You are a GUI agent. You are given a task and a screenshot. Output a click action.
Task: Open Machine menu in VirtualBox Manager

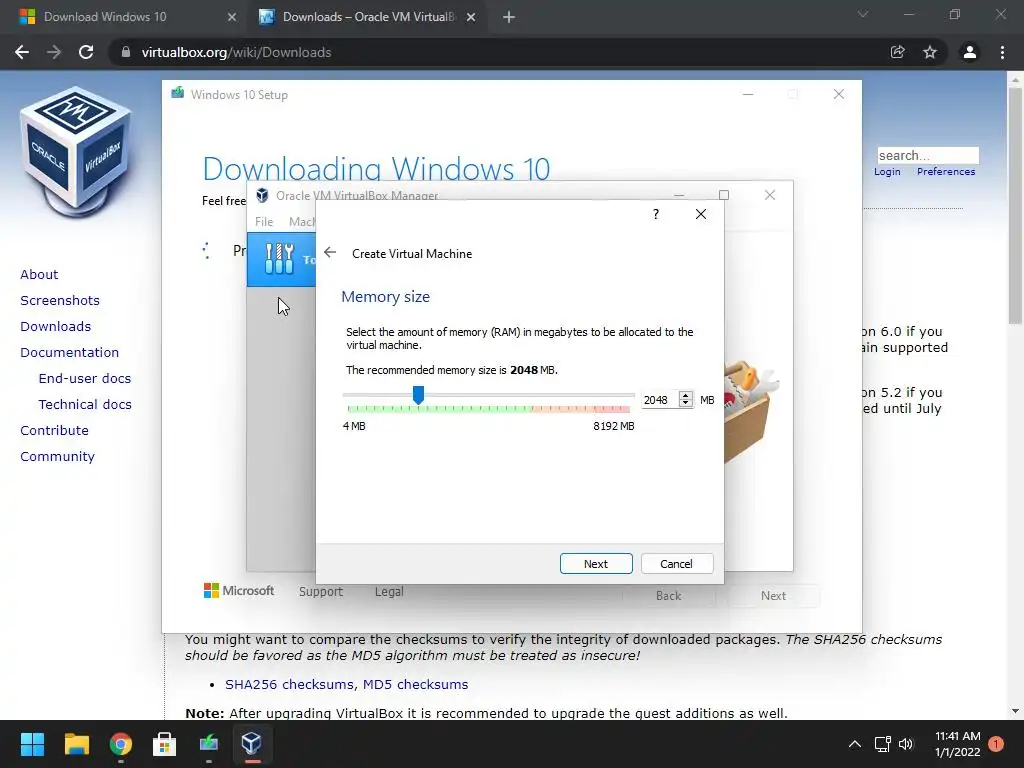(302, 221)
